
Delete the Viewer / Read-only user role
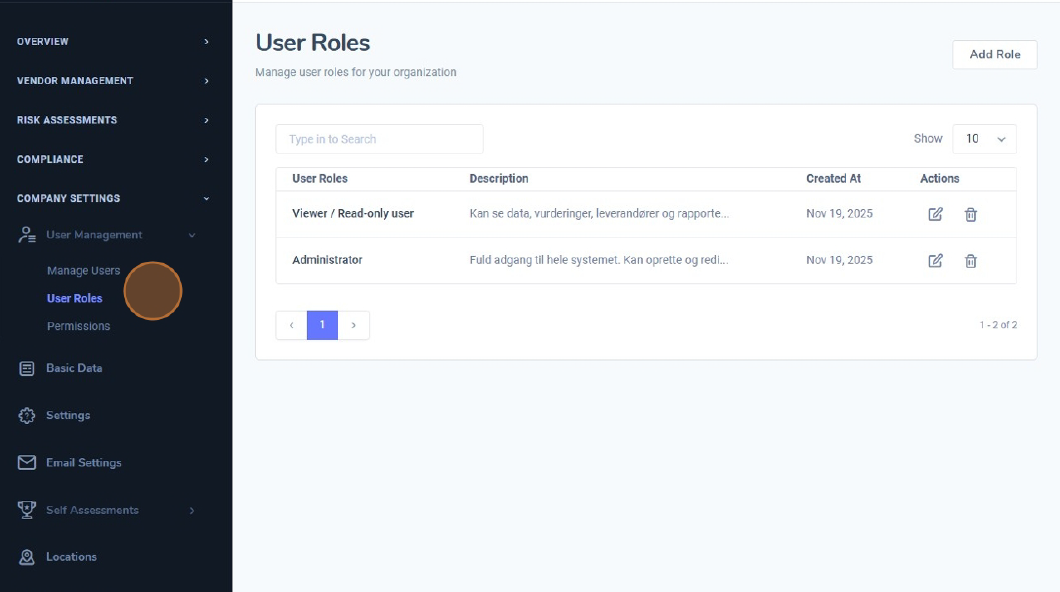[970, 214]
